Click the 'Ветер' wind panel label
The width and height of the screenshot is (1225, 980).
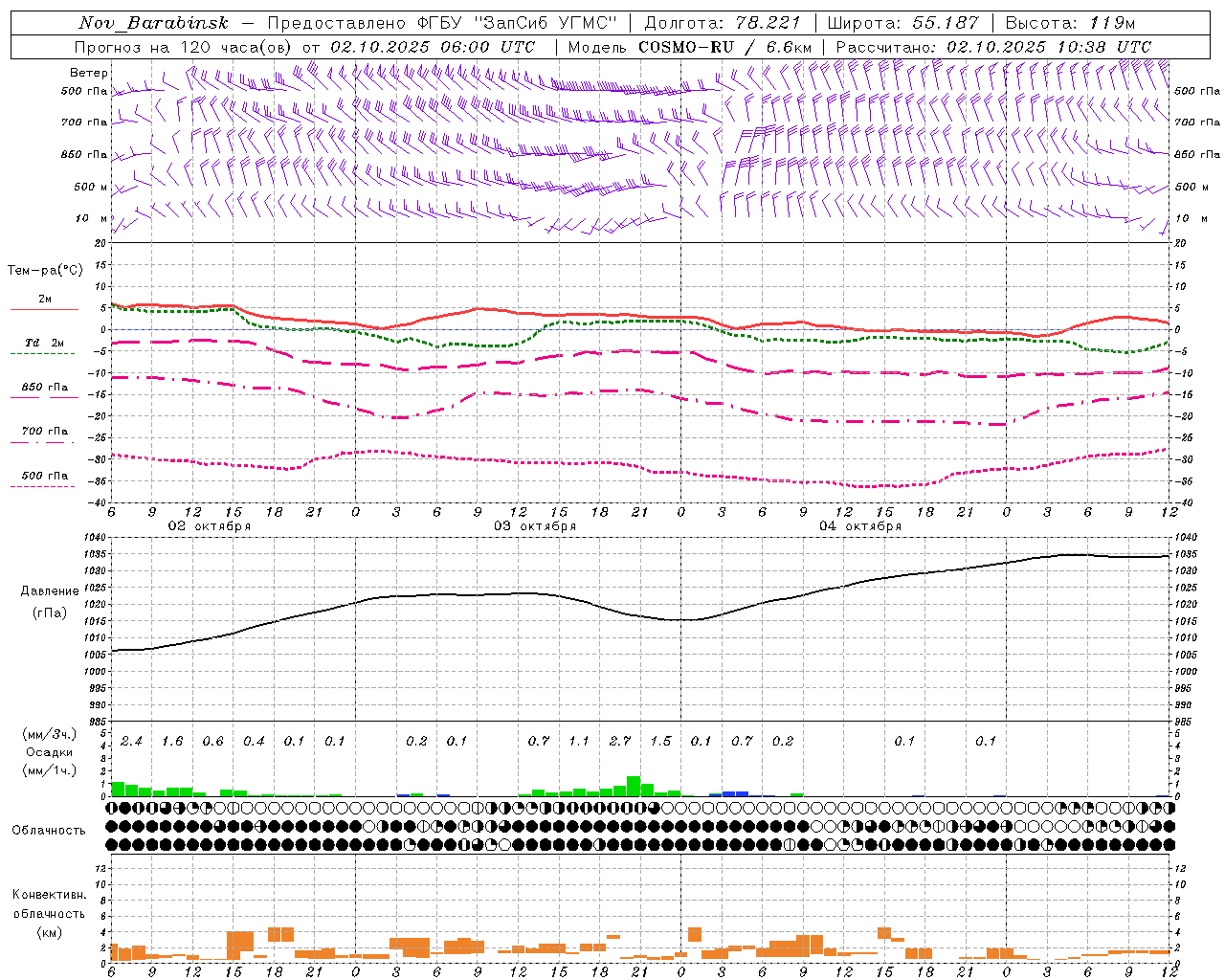(89, 73)
